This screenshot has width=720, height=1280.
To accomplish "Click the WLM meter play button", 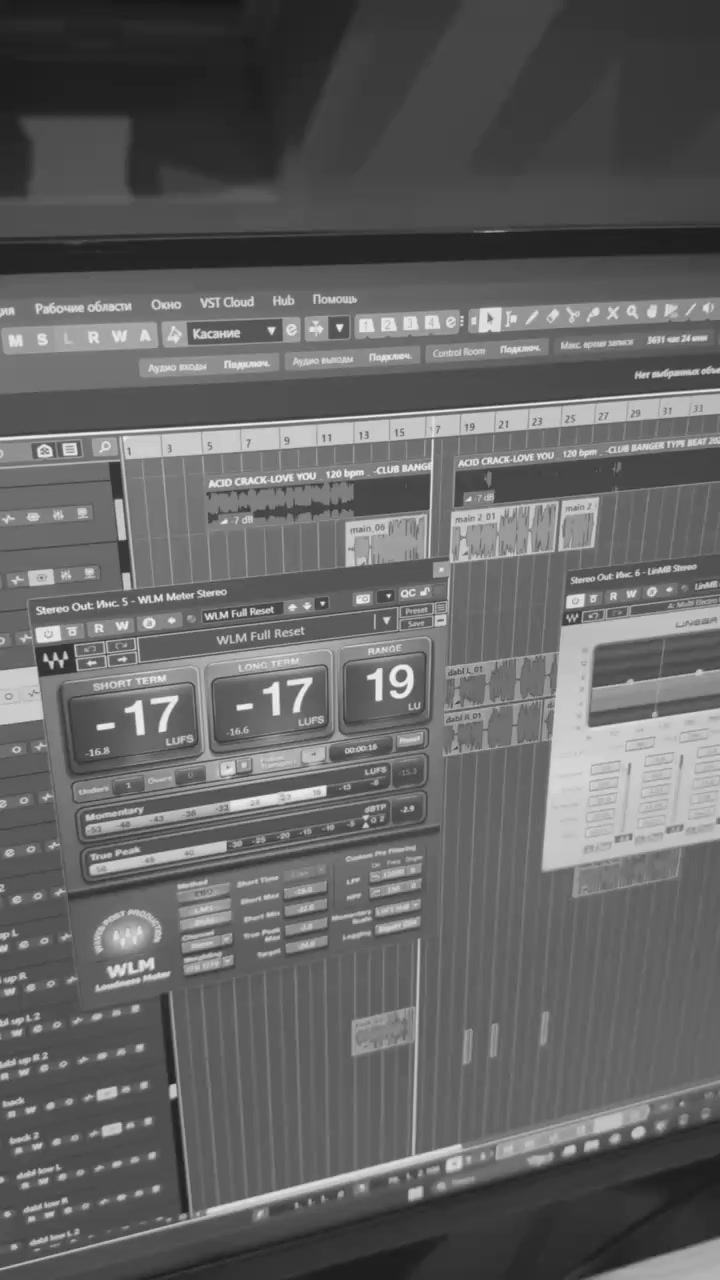I will pos(228,767).
